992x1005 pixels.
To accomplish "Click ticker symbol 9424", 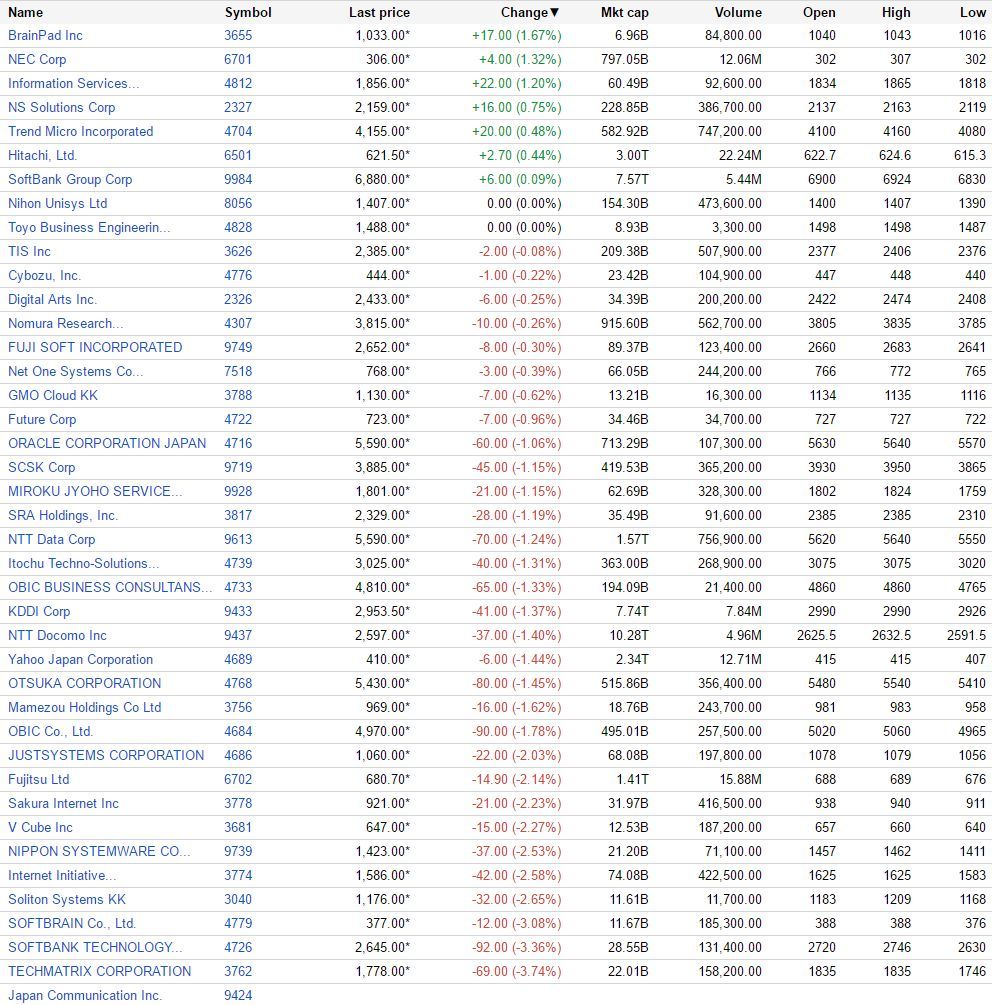I will (238, 995).
